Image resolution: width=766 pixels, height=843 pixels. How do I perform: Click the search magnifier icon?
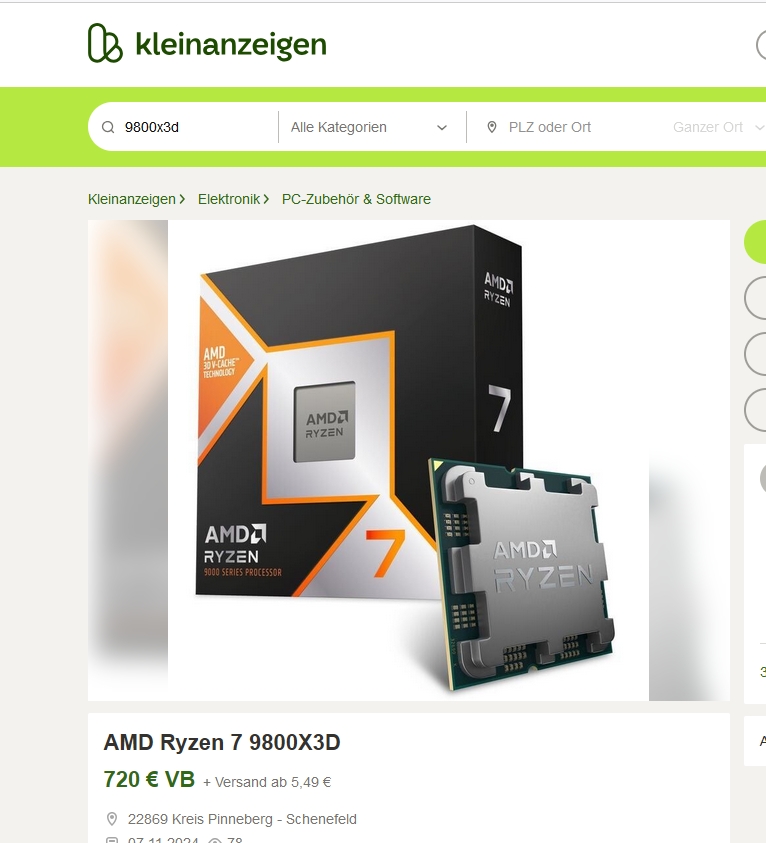108,127
